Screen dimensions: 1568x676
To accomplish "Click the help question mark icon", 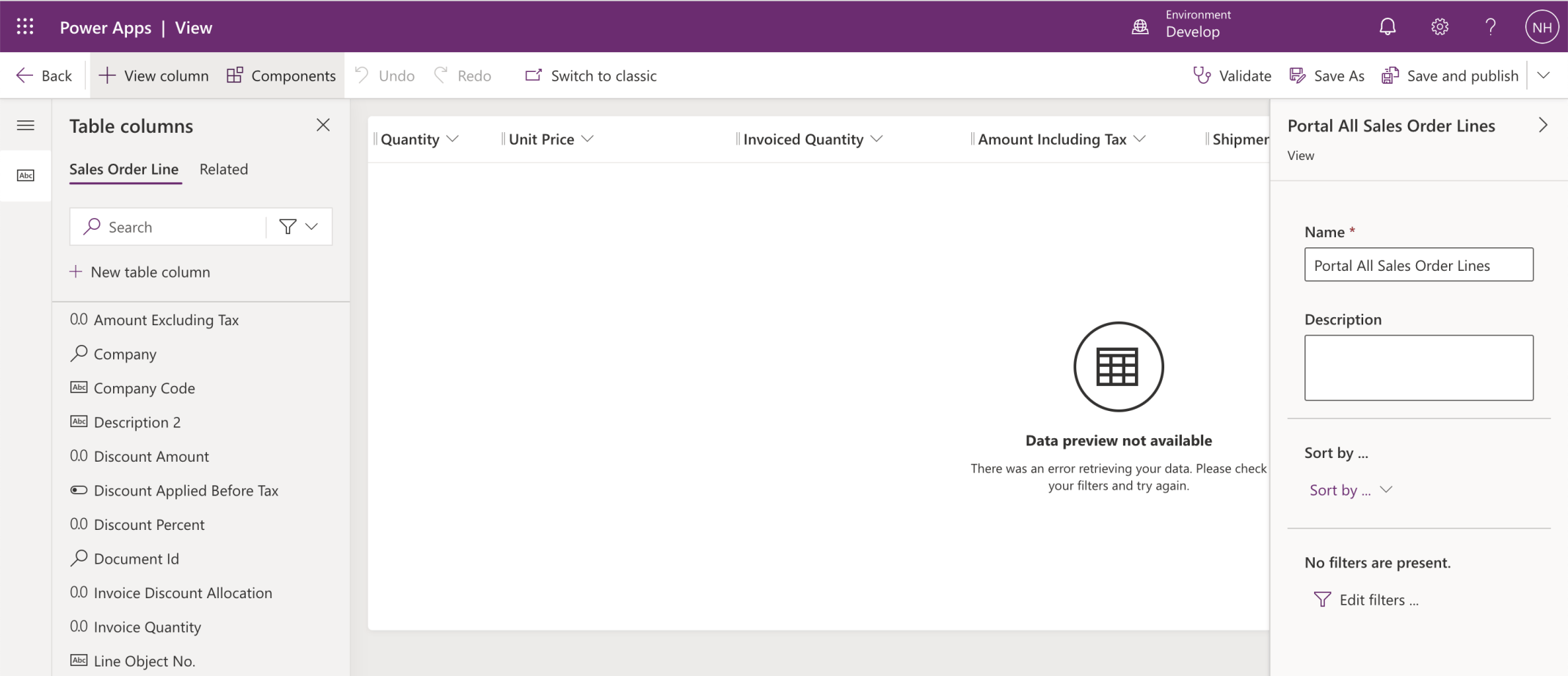I will 1490,27.
